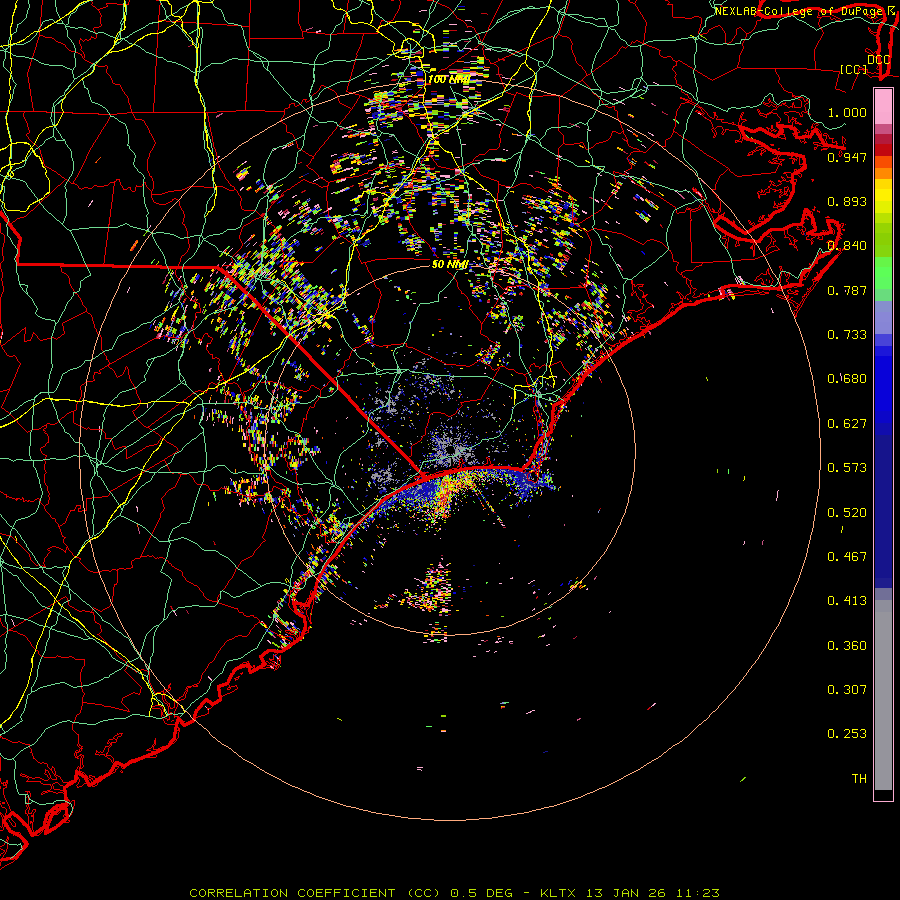Image resolution: width=900 pixels, height=900 pixels.
Task: Click the DCC product label
Action: click(x=878, y=60)
